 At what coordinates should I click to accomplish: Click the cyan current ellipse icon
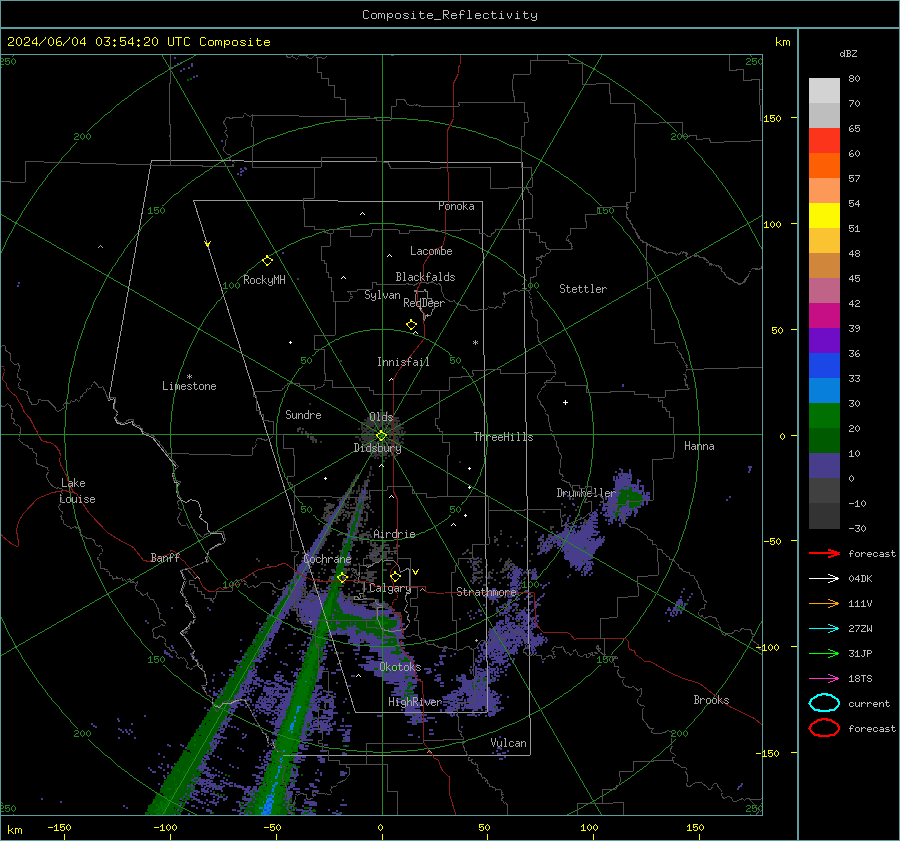(x=824, y=703)
